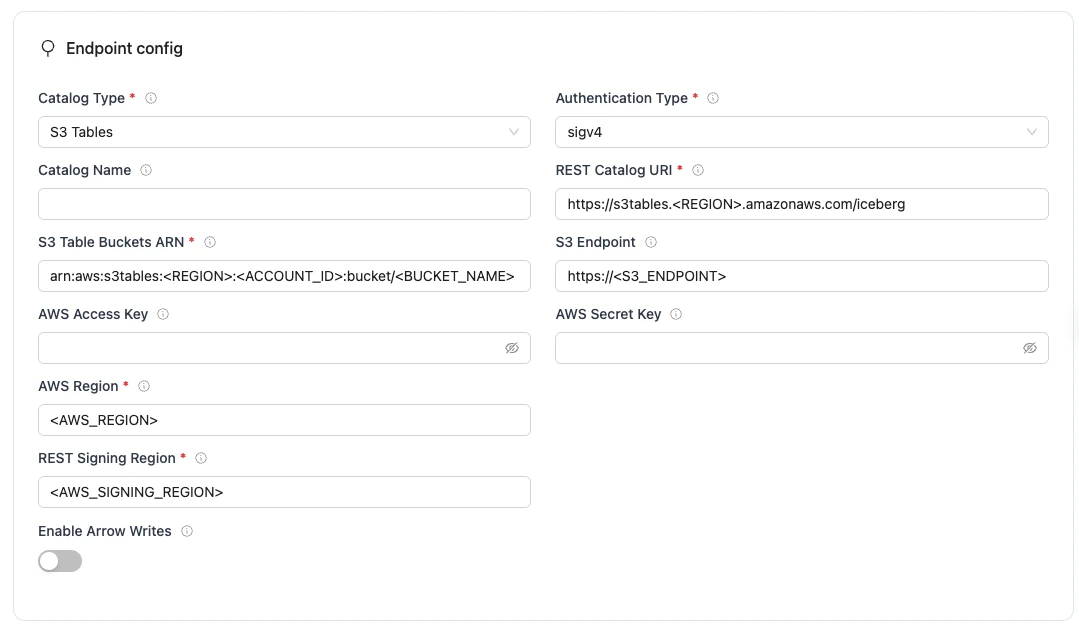
Task: Click the info icon beside Authentication Type
Action: point(713,98)
